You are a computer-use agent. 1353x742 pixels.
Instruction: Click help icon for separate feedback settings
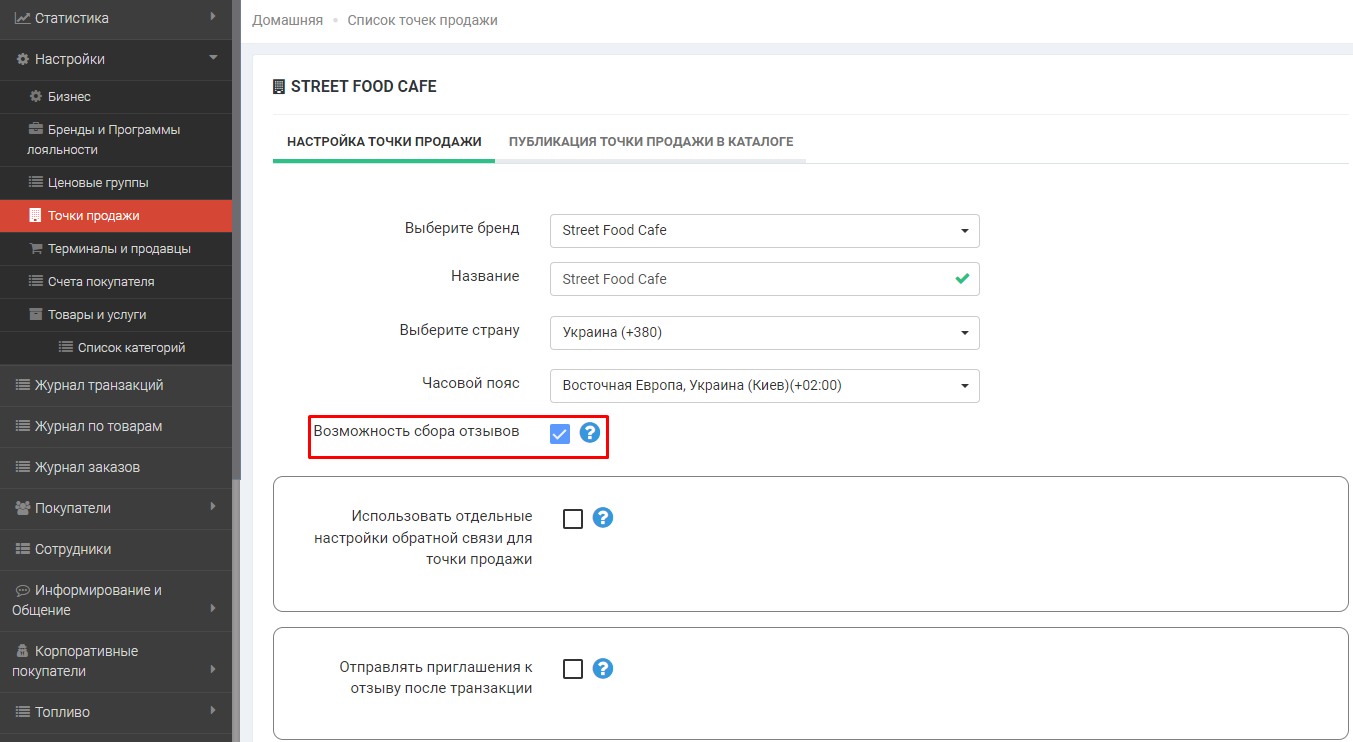(x=603, y=518)
